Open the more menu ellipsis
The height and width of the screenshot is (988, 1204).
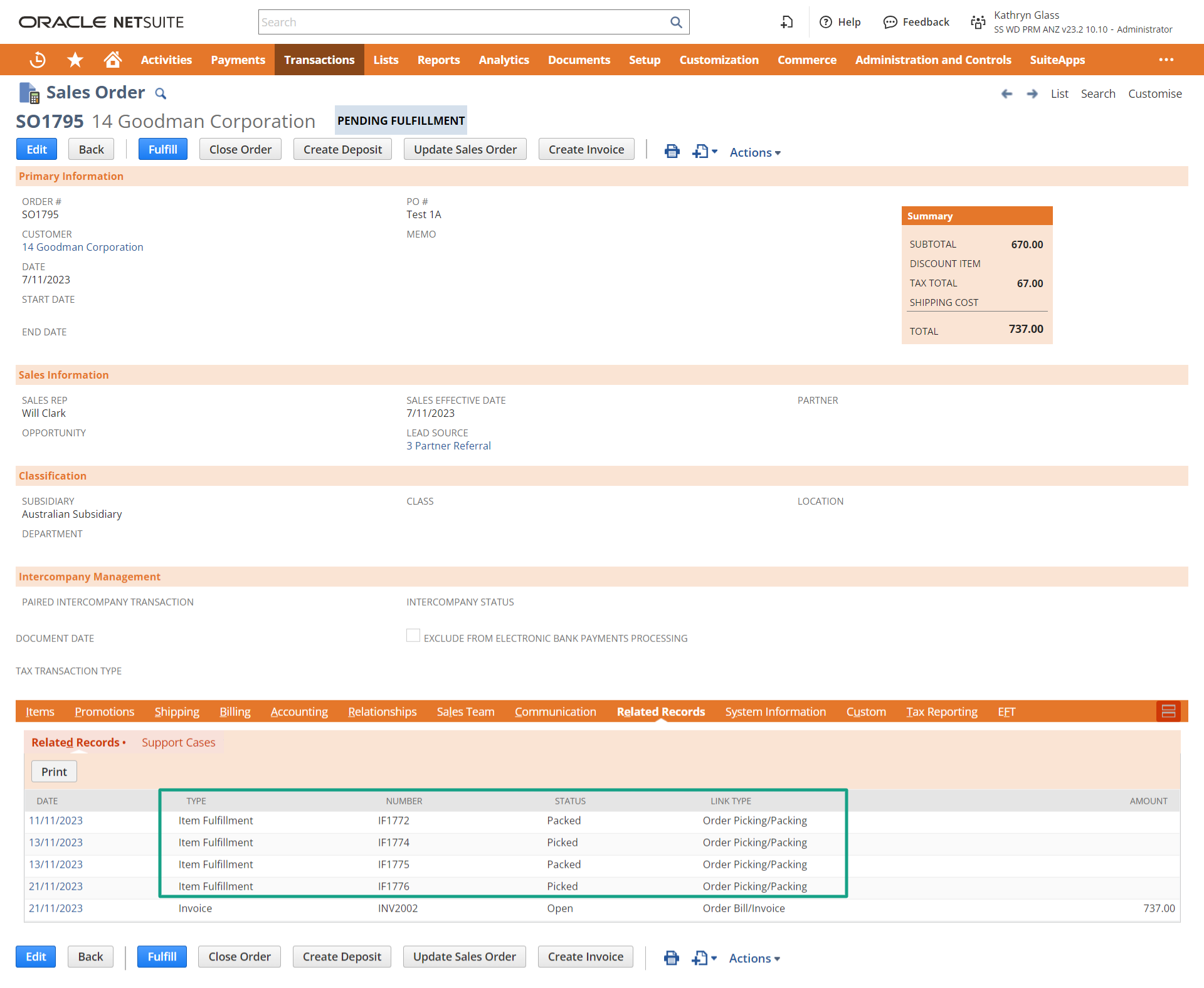pyautogui.click(x=1166, y=60)
